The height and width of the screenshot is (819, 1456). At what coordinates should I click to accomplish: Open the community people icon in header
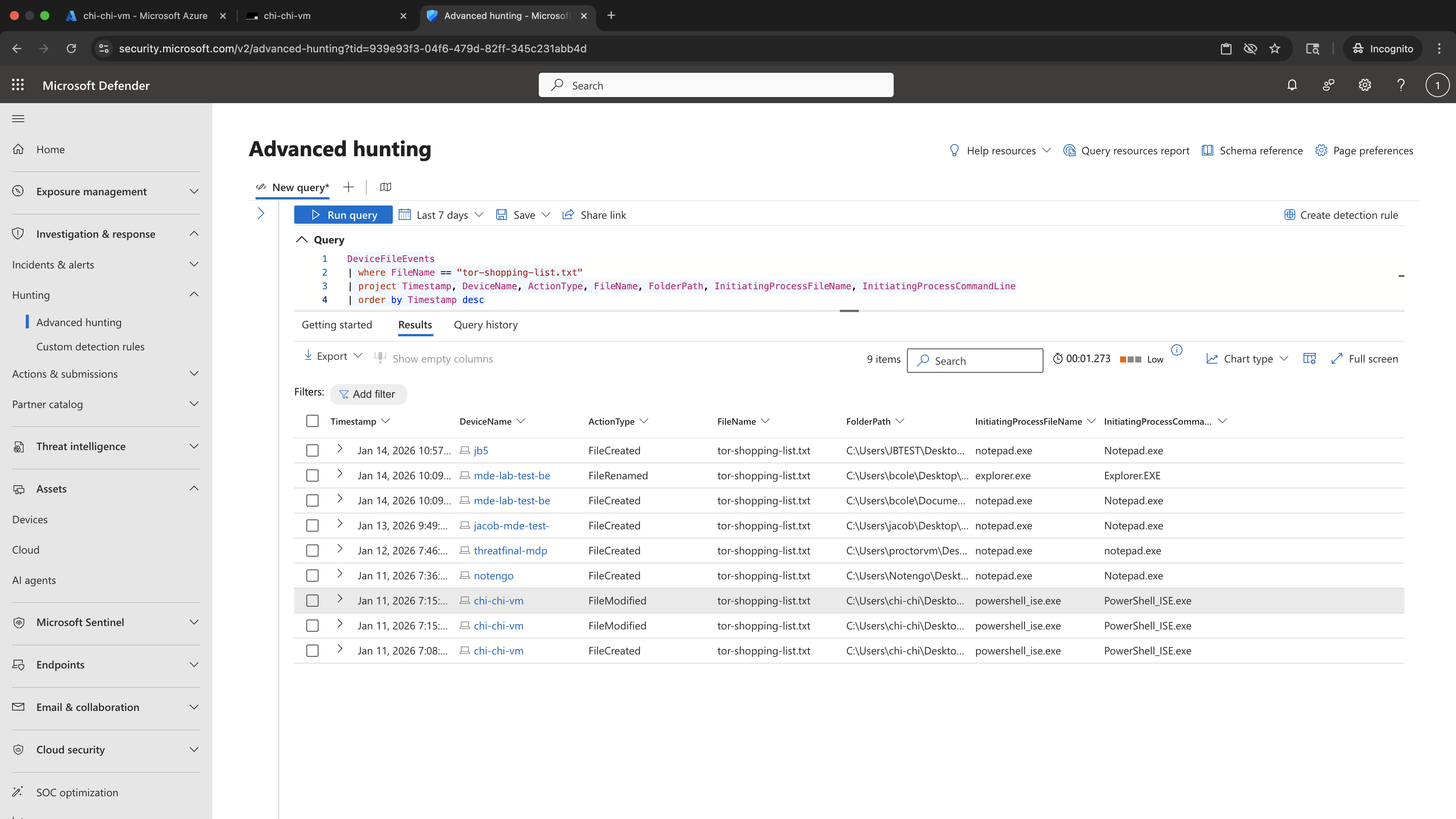[x=1328, y=85]
